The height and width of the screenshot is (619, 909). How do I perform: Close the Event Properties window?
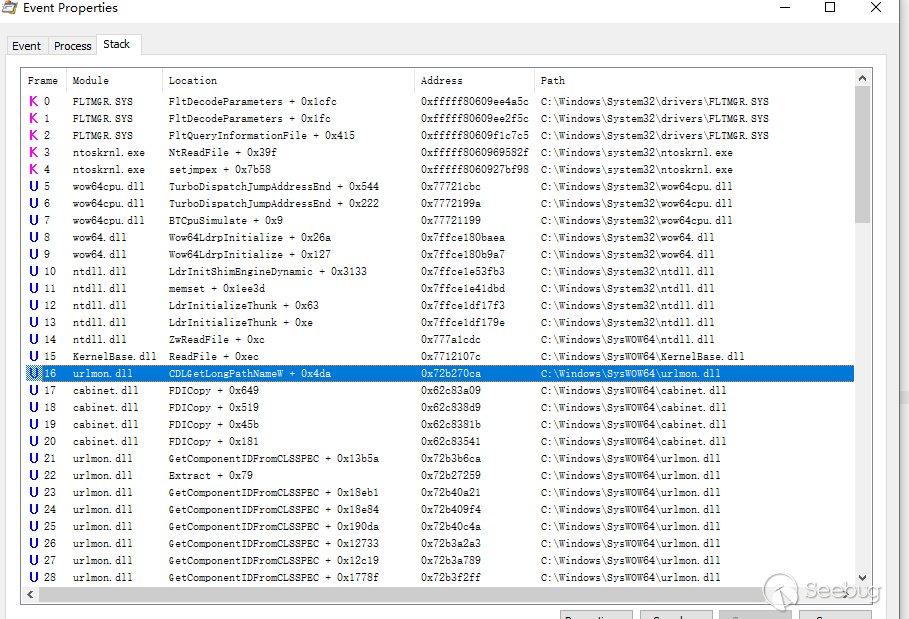tap(876, 8)
